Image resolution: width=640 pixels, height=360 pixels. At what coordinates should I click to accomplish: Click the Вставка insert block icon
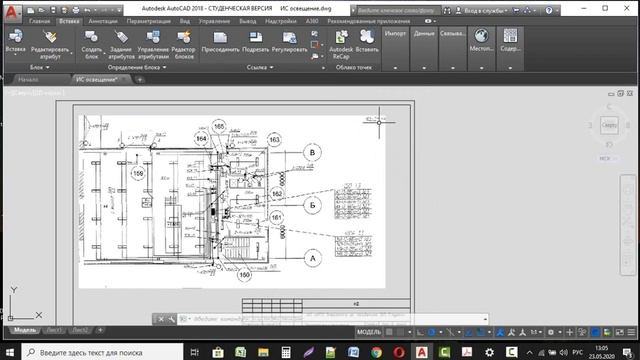click(x=16, y=37)
